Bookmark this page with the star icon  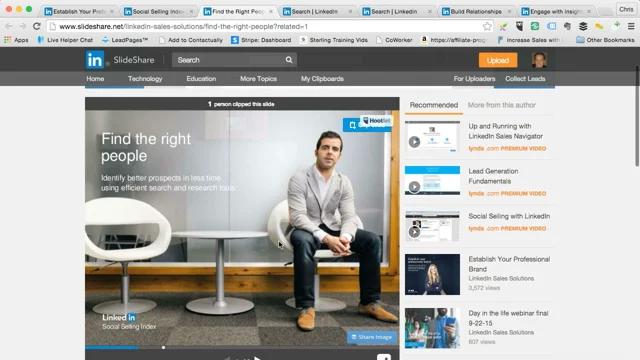coord(487,27)
